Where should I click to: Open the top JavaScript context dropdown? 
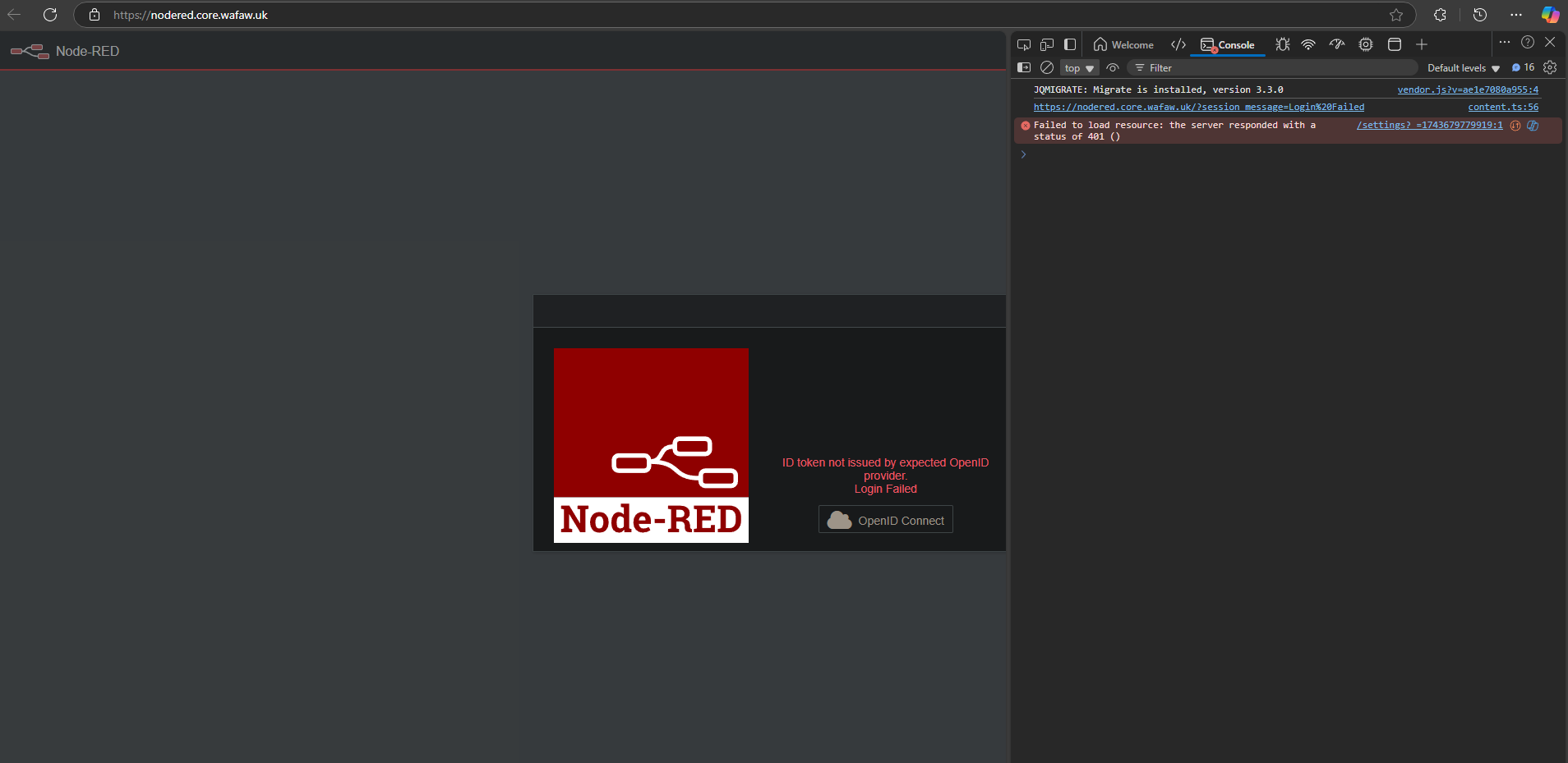click(1079, 68)
